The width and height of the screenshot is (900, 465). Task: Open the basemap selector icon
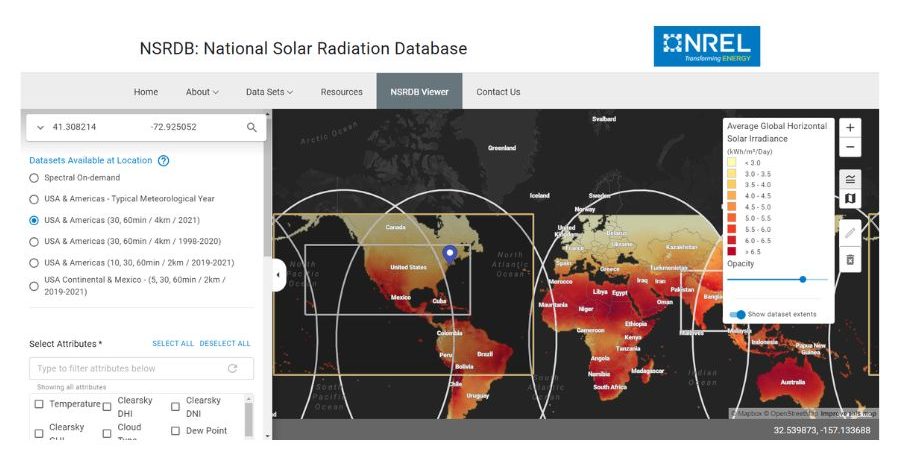(x=849, y=199)
